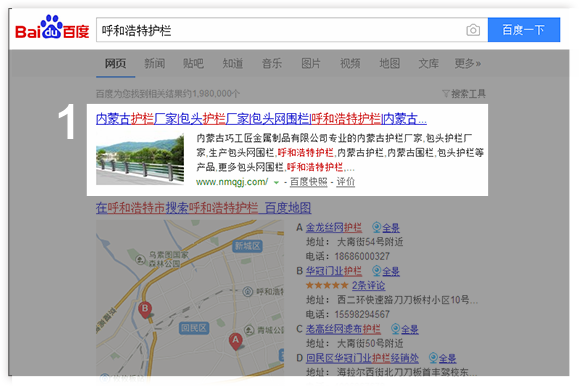Expand green arrow next to www.nmqgj.com
Image resolution: width=579 pixels, height=386 pixels.
[276, 182]
